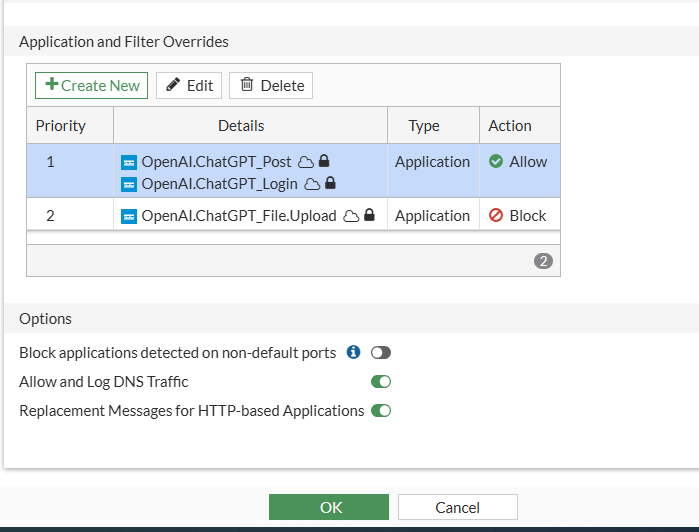Image resolution: width=699 pixels, height=532 pixels.
Task: Sort overrides by the Priority column
Action: coord(61,126)
